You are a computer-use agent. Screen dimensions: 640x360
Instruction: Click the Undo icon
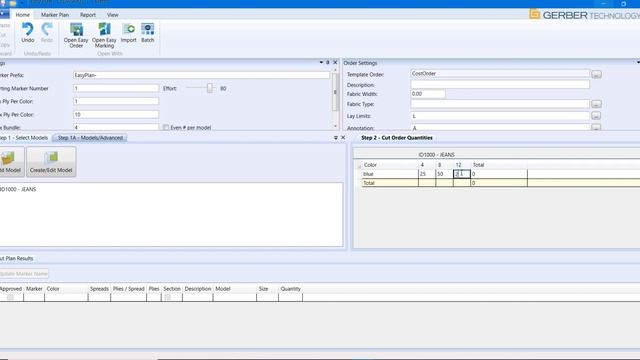[27, 32]
